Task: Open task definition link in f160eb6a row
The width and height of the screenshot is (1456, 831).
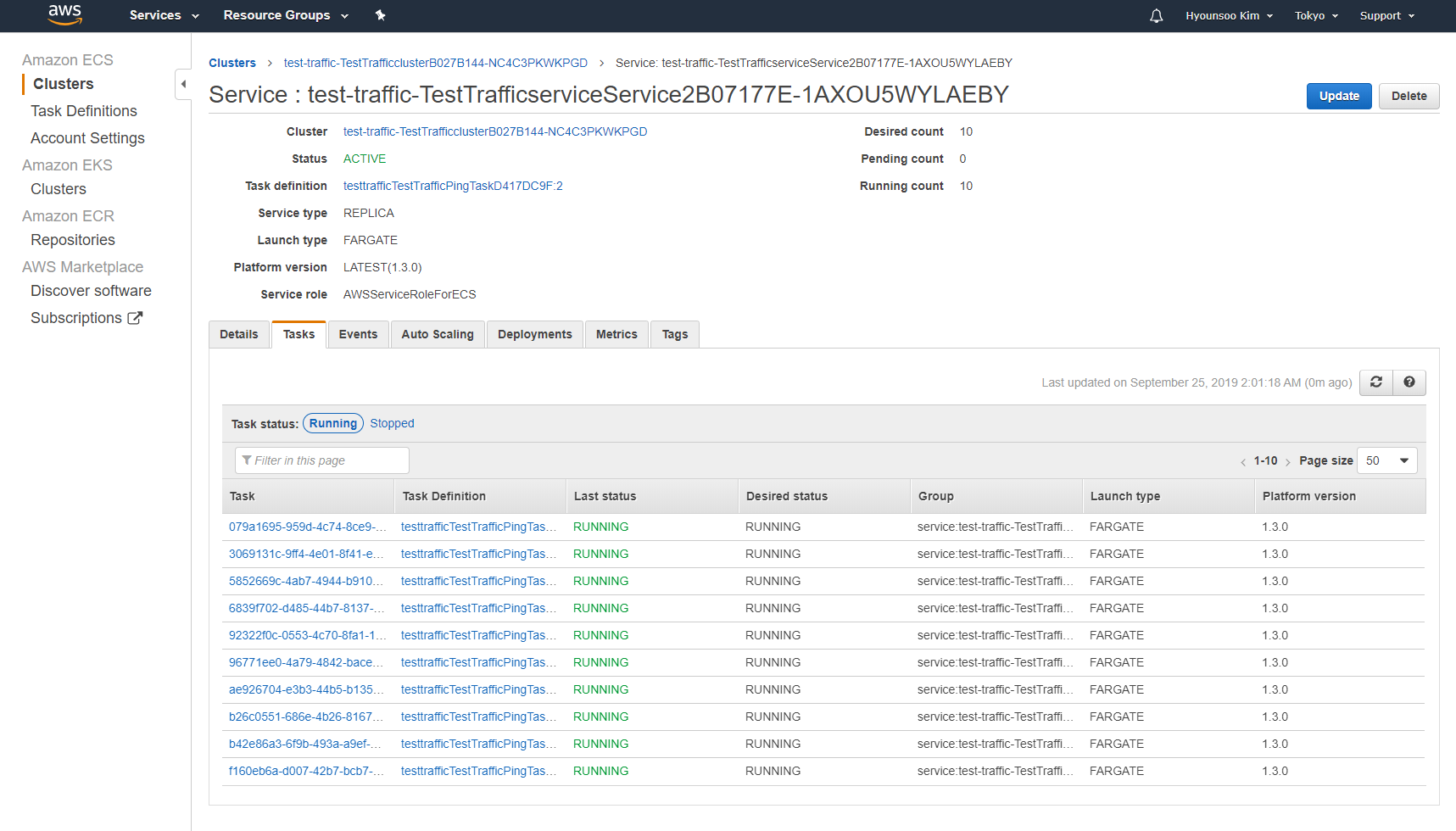Action: tap(479, 771)
